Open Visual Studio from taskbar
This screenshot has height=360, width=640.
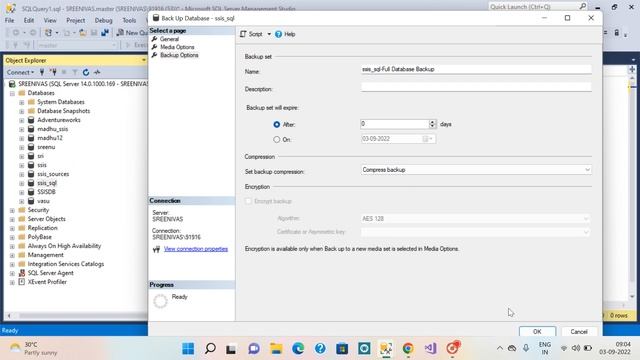430,349
